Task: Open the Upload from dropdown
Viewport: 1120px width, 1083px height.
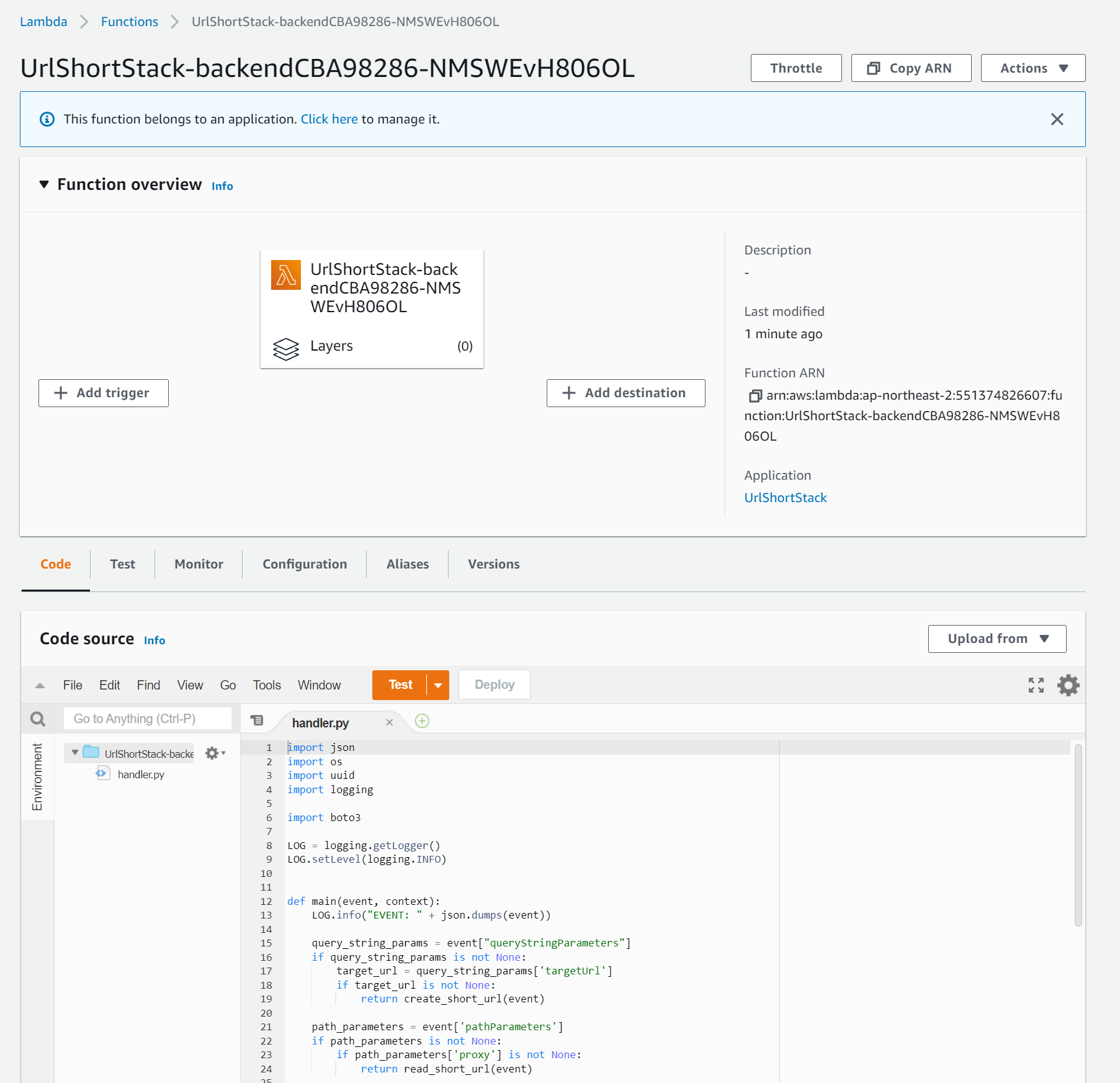Action: click(997, 639)
